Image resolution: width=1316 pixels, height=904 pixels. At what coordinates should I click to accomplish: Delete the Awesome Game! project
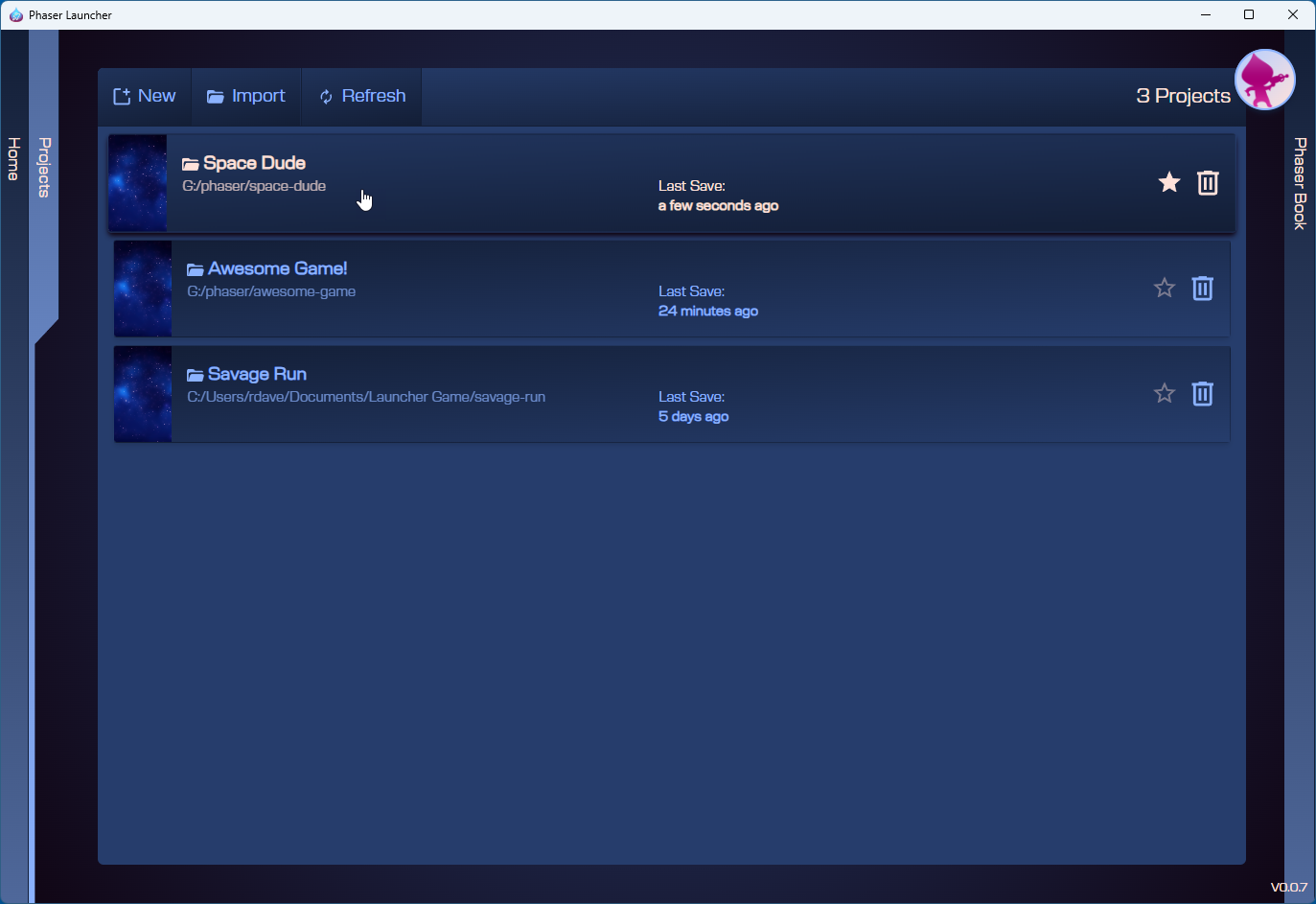pyautogui.click(x=1203, y=288)
